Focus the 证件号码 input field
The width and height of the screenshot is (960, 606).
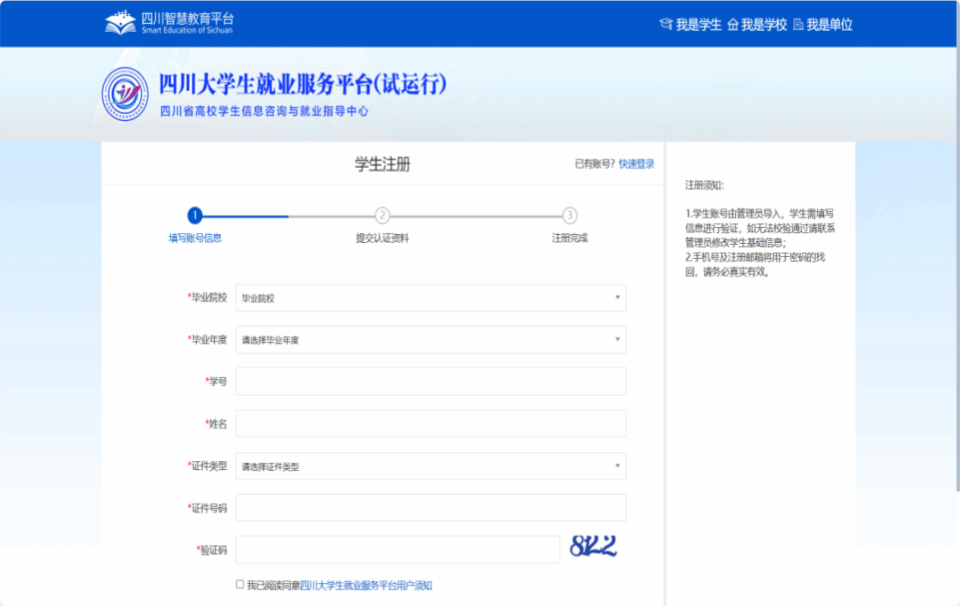(x=431, y=508)
